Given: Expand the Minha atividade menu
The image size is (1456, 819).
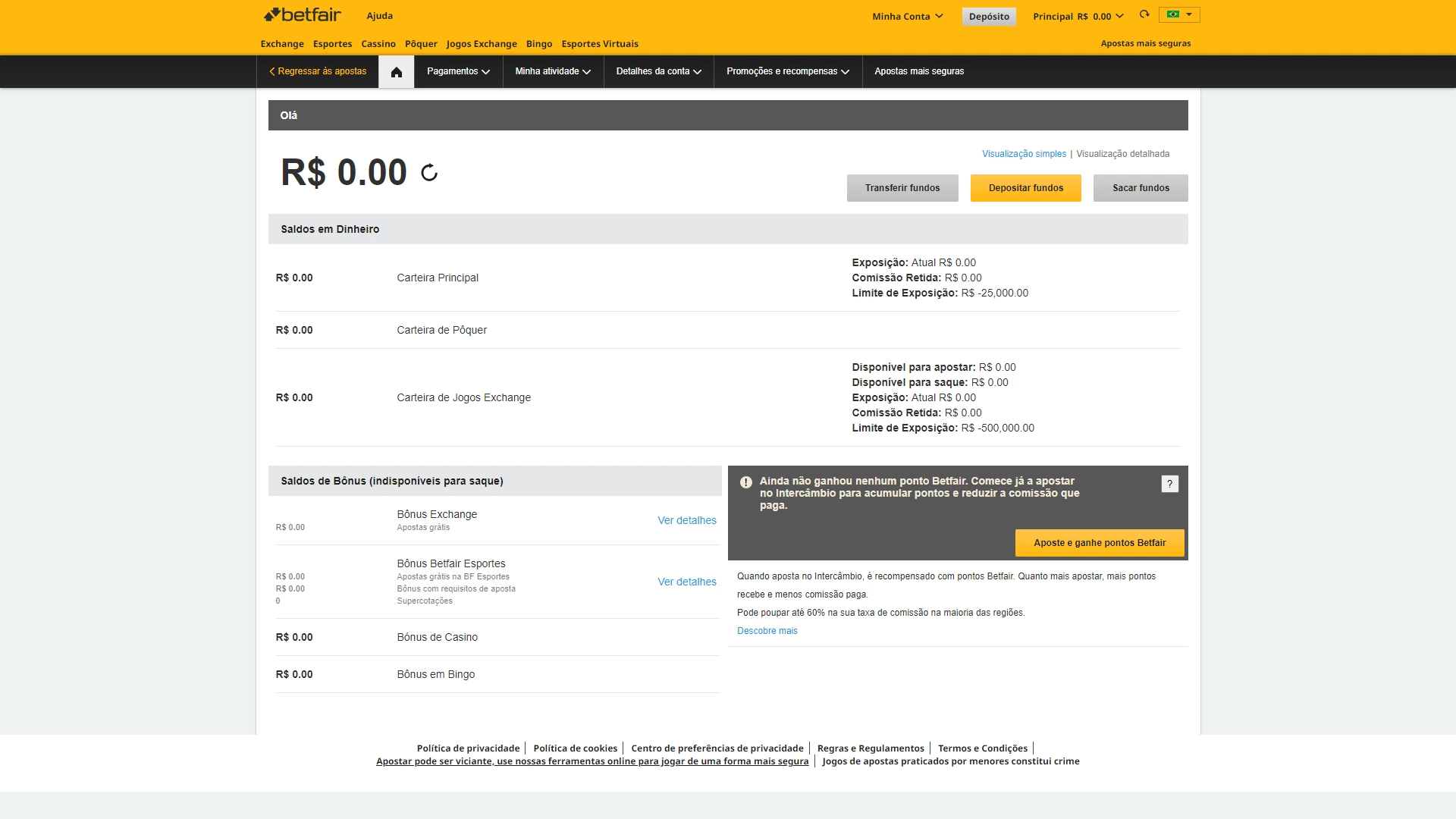Looking at the screenshot, I should pyautogui.click(x=553, y=71).
